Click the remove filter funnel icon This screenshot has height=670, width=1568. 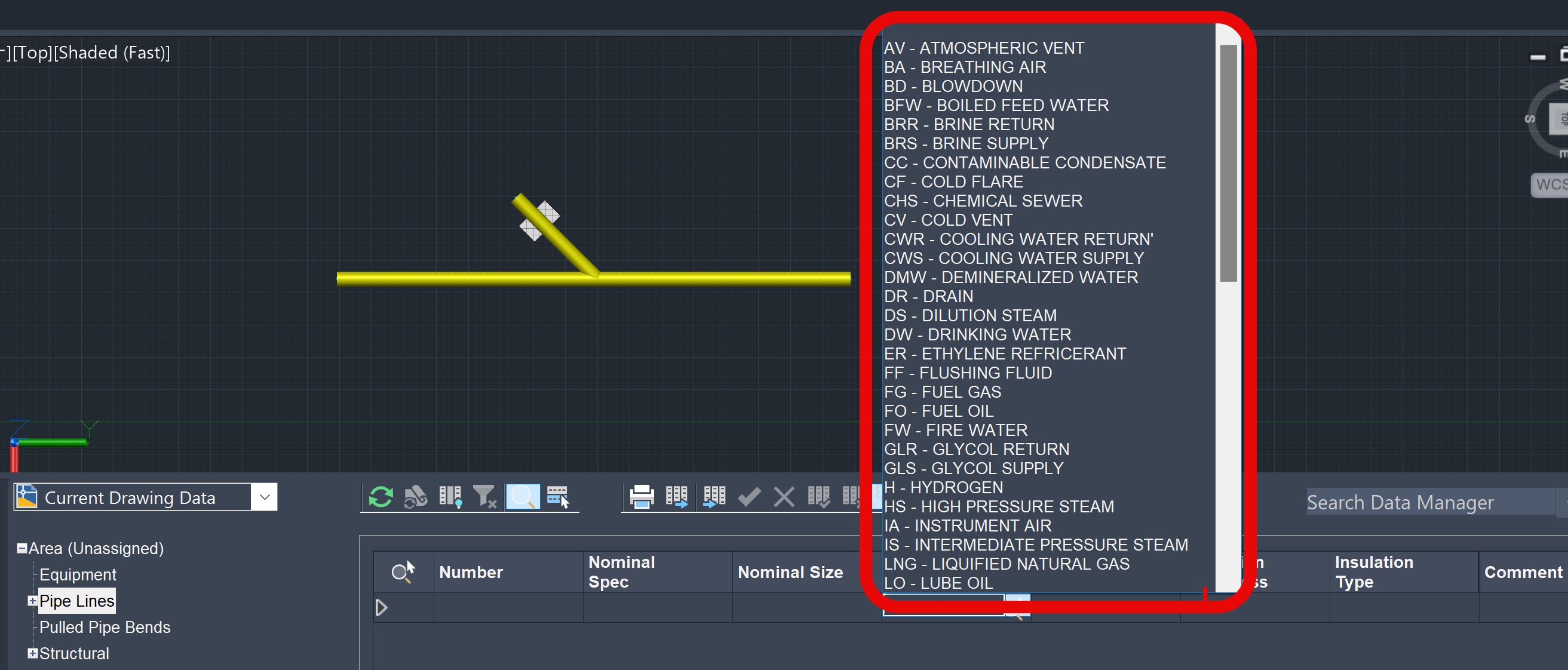click(485, 497)
